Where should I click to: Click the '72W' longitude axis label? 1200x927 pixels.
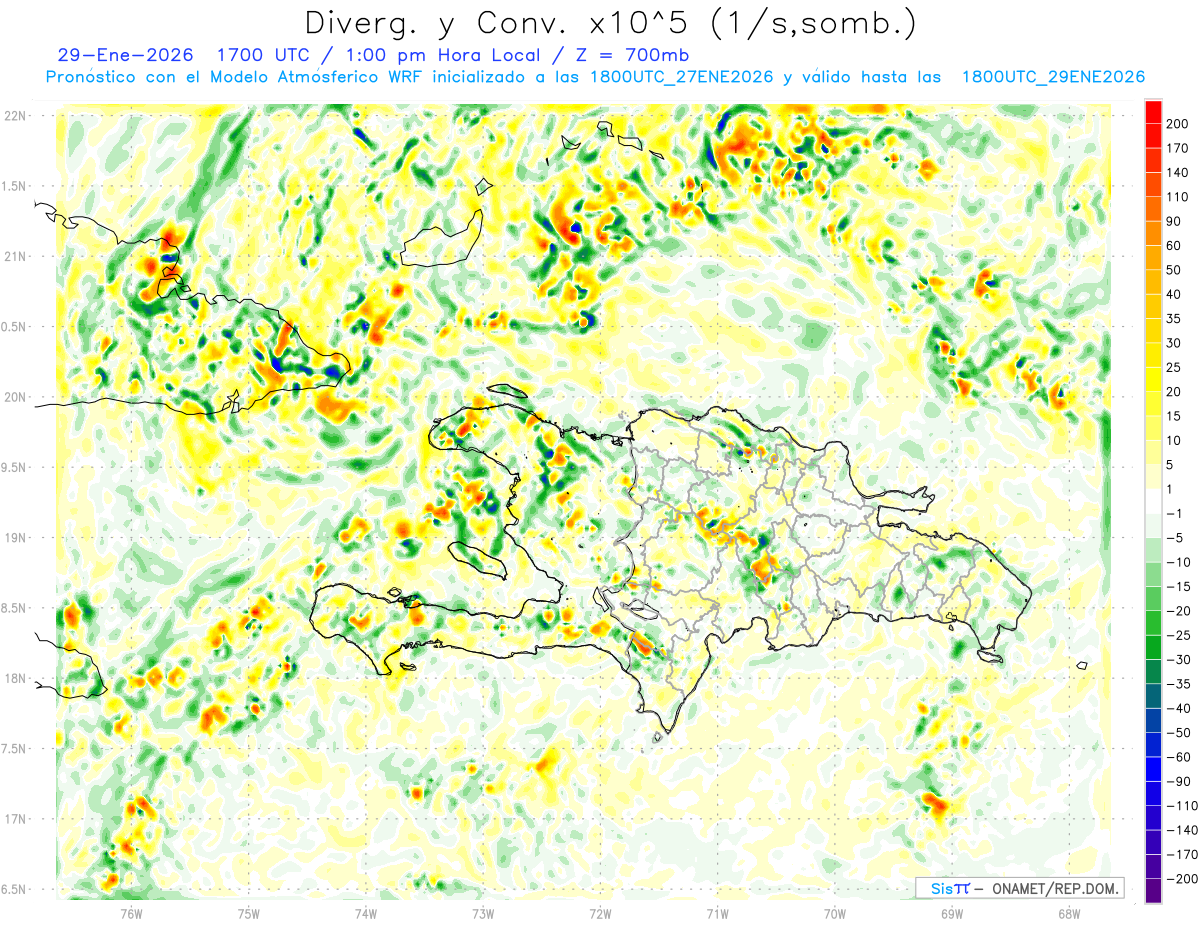coord(600,912)
